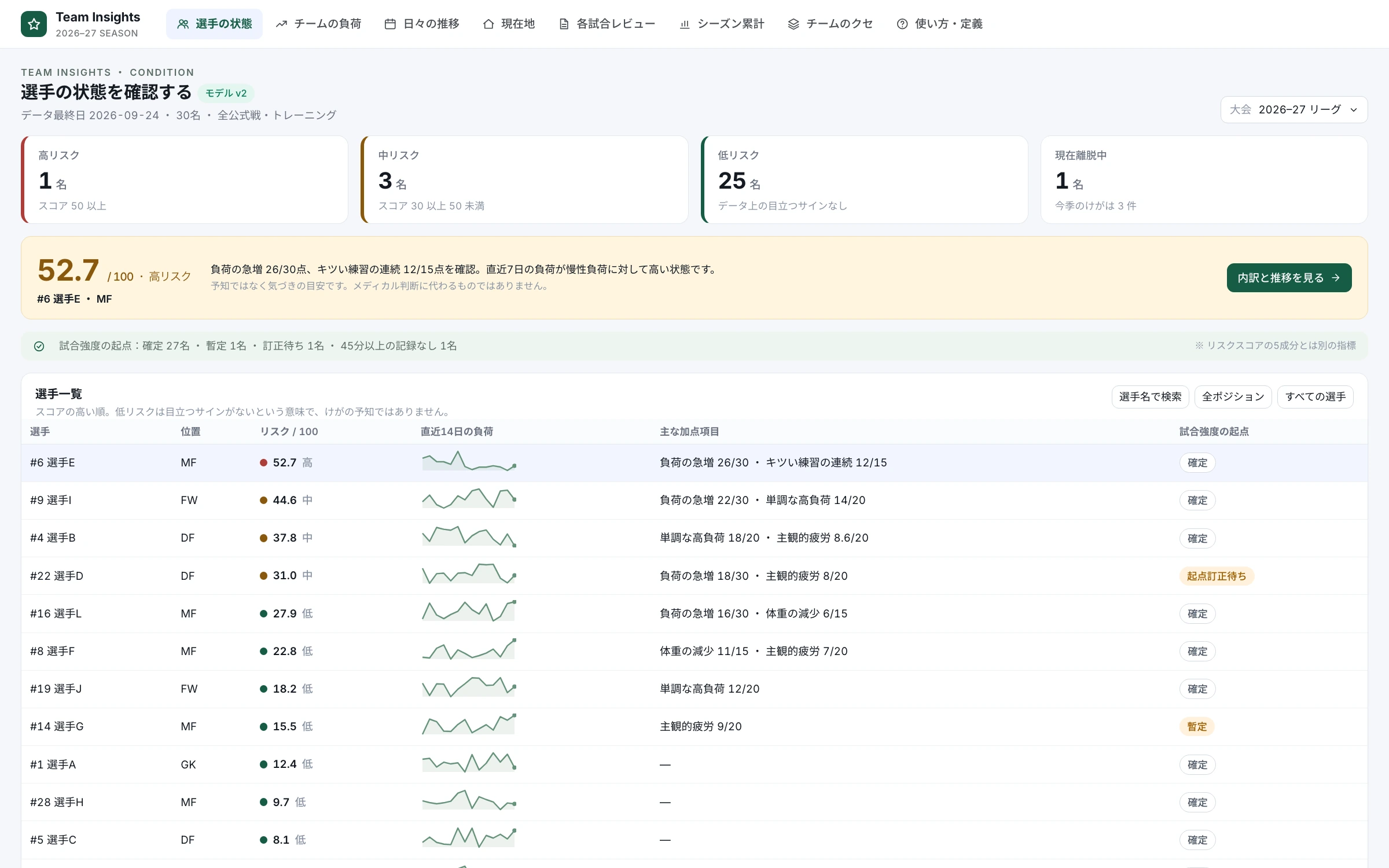Click the 選手名で検索 search field
The width and height of the screenshot is (1389, 868).
pos(1151,396)
